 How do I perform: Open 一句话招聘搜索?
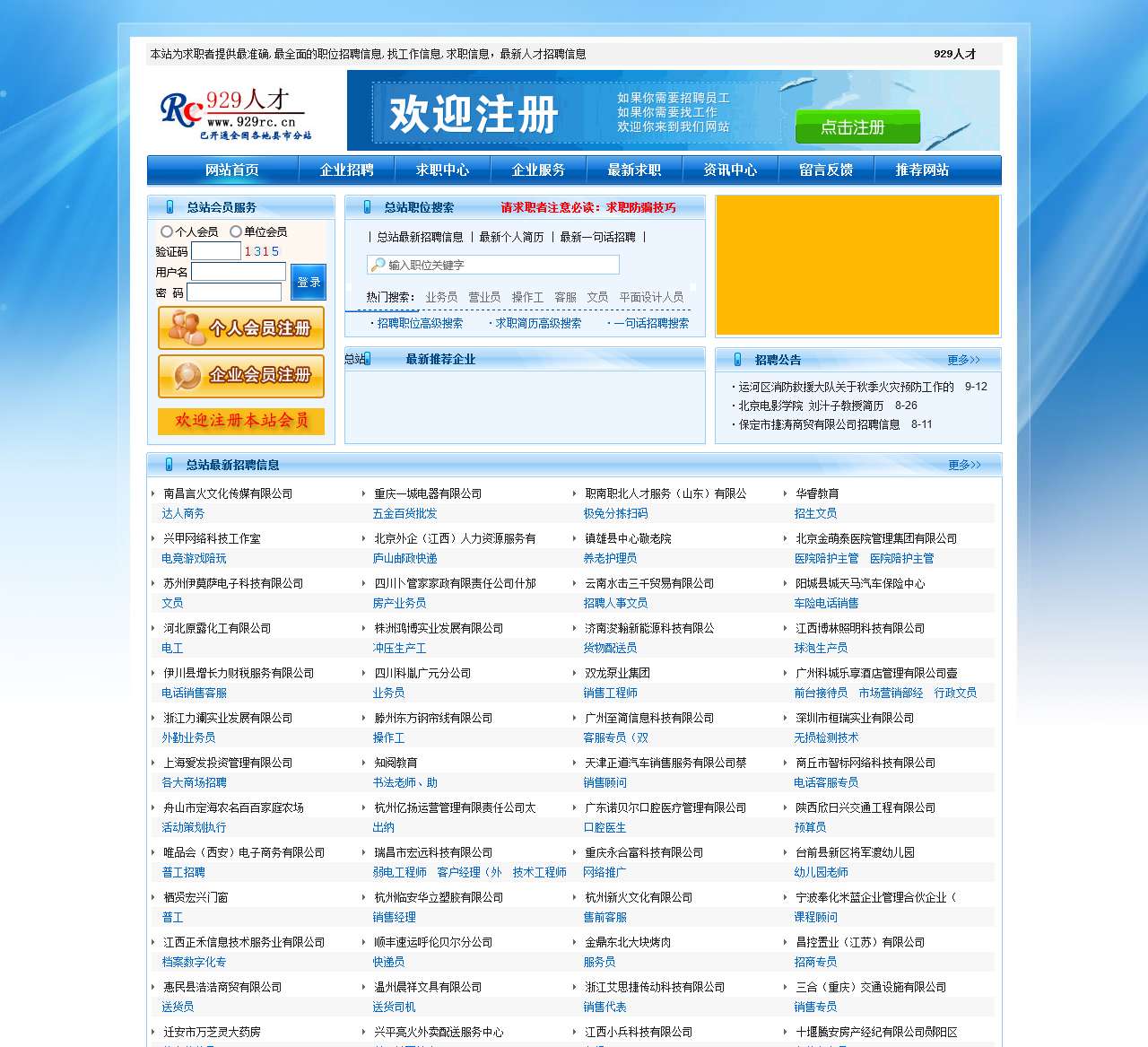coord(651,323)
